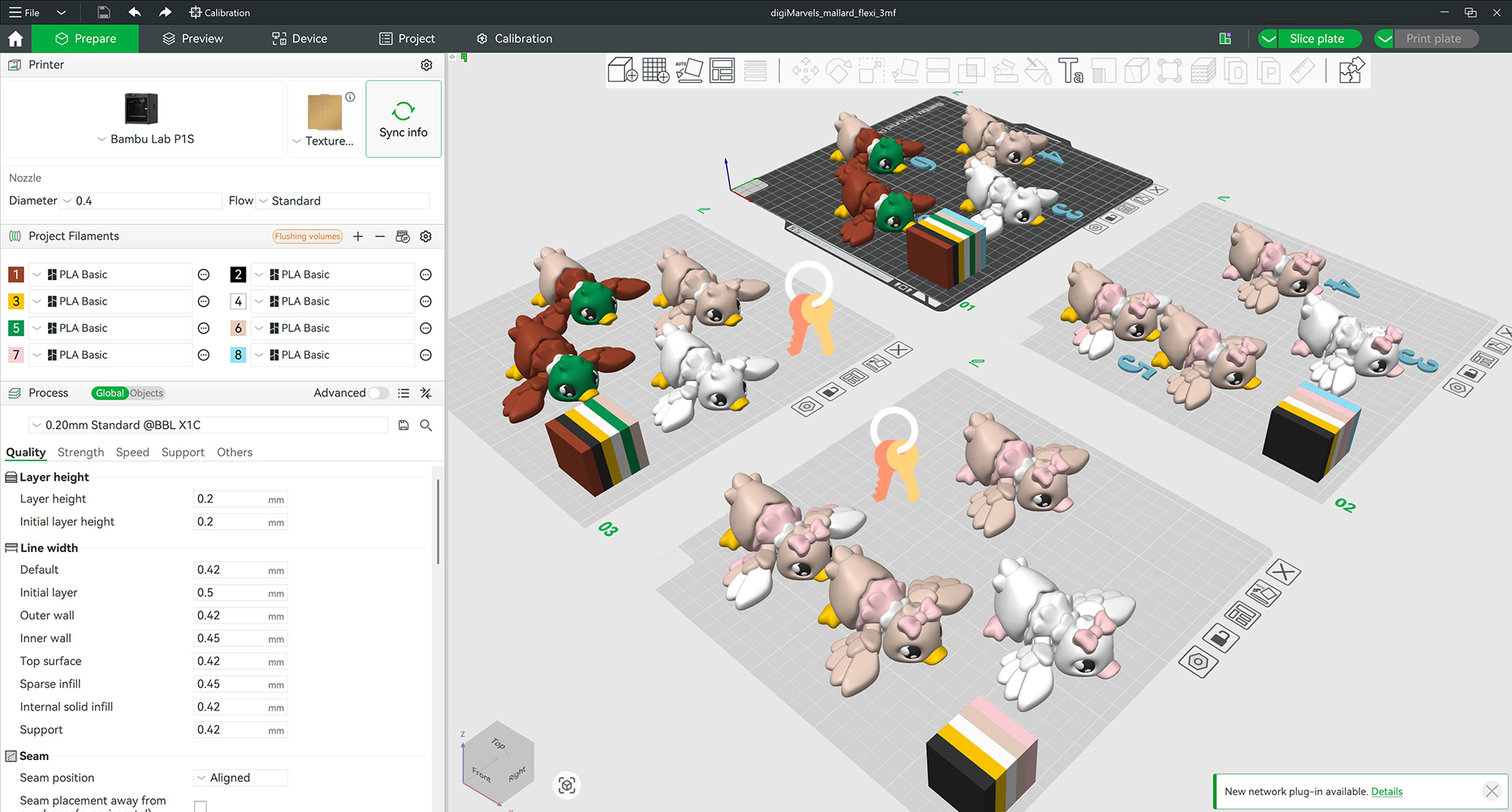Save the project with the disk icon
Viewport: 1512px width, 812px height.
(x=103, y=12)
